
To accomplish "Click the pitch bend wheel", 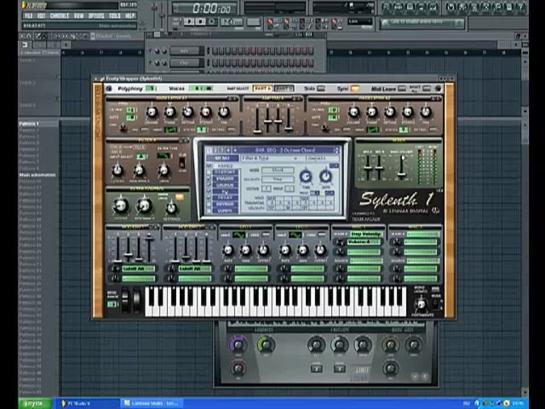I will point(125,298).
